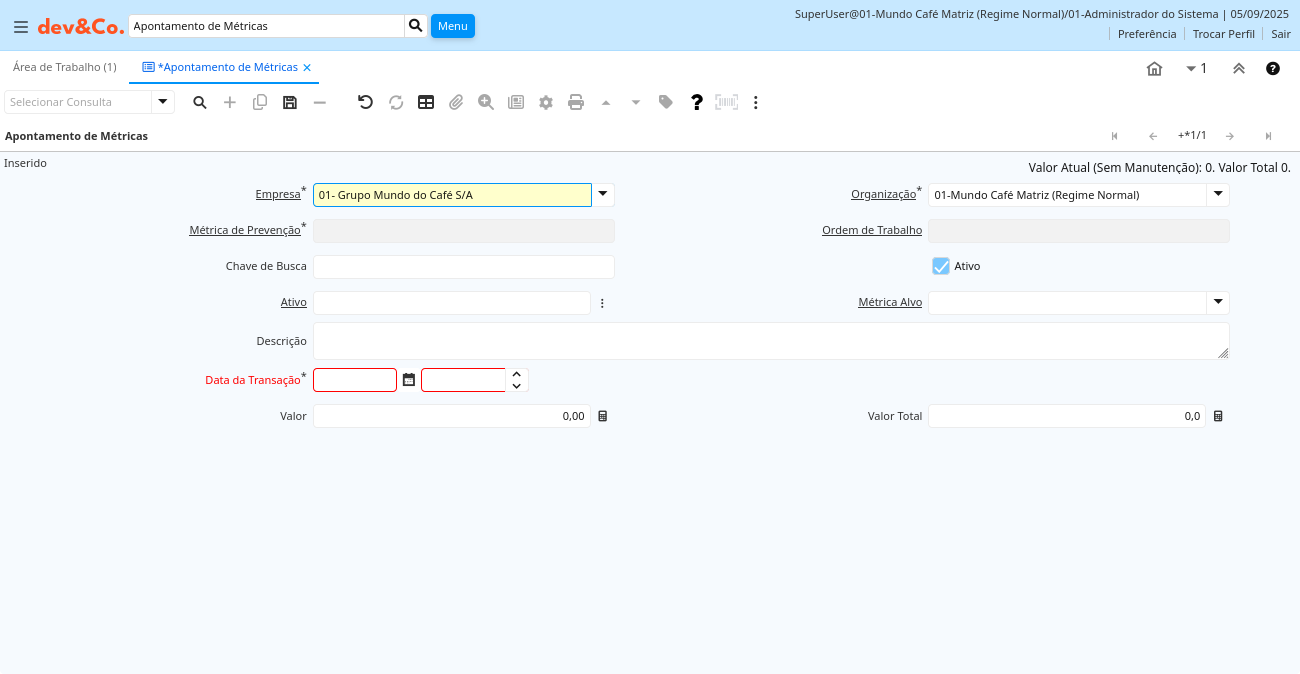Uncheck the Ativo checkbox
The image size is (1300, 674).
pyautogui.click(x=941, y=266)
